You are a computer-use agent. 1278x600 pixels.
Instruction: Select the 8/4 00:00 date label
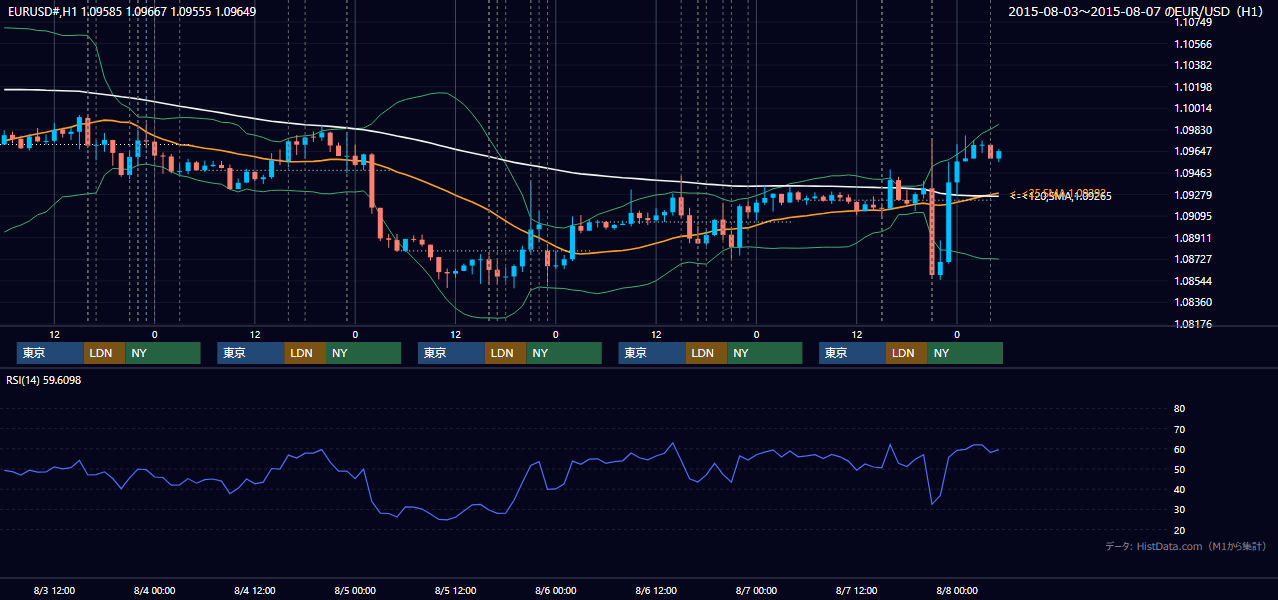155,590
